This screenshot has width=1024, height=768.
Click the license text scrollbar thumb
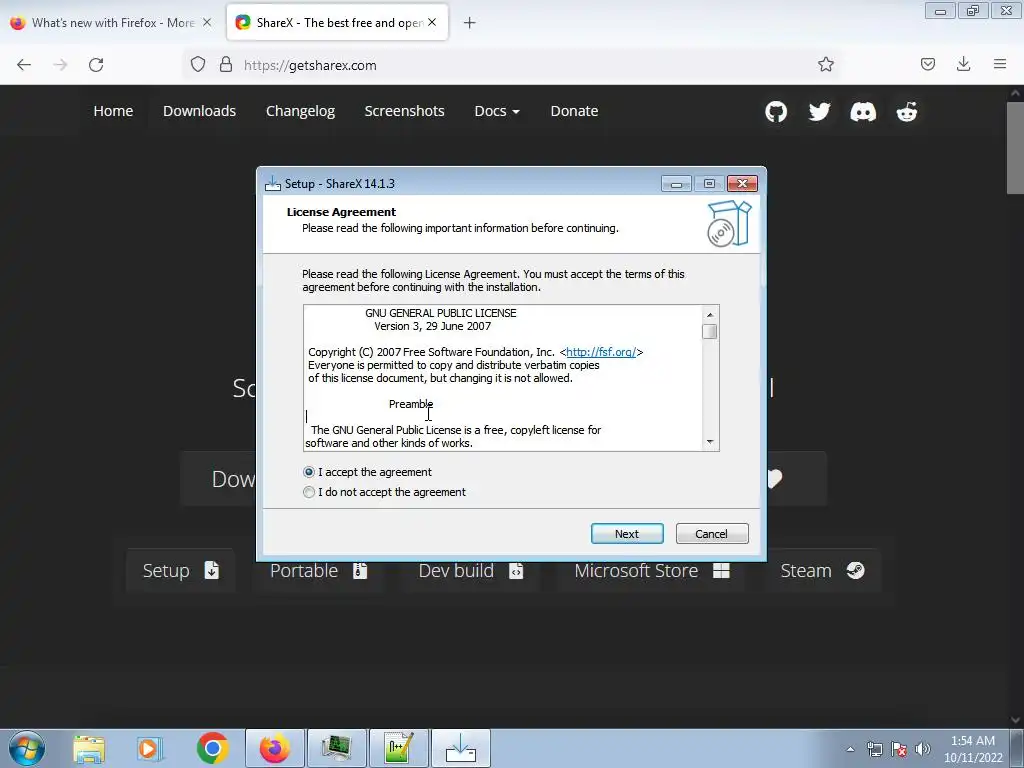click(x=710, y=332)
